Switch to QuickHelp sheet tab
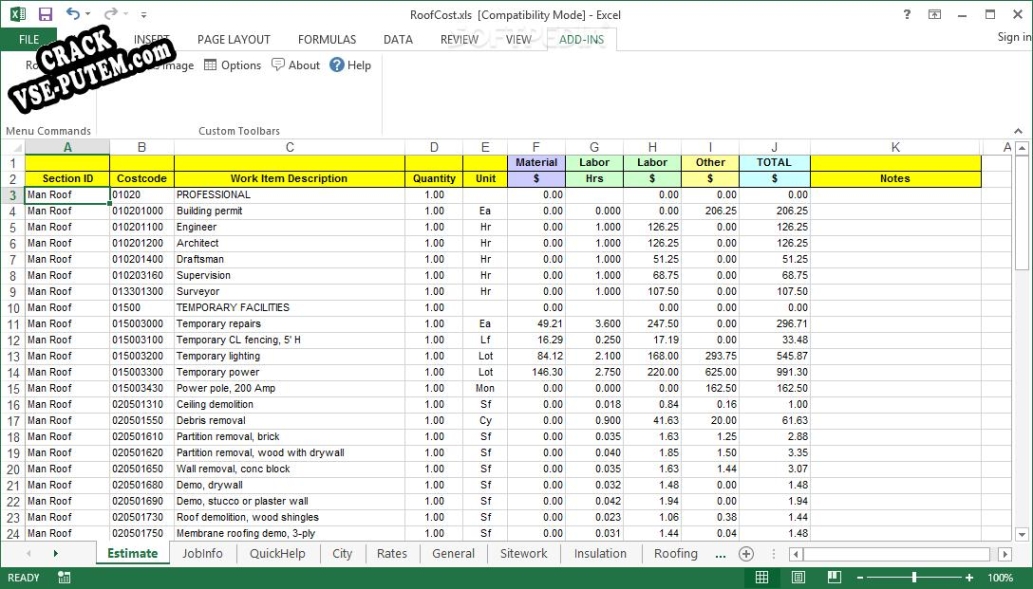Viewport: 1033px width, 589px height. tap(277, 553)
